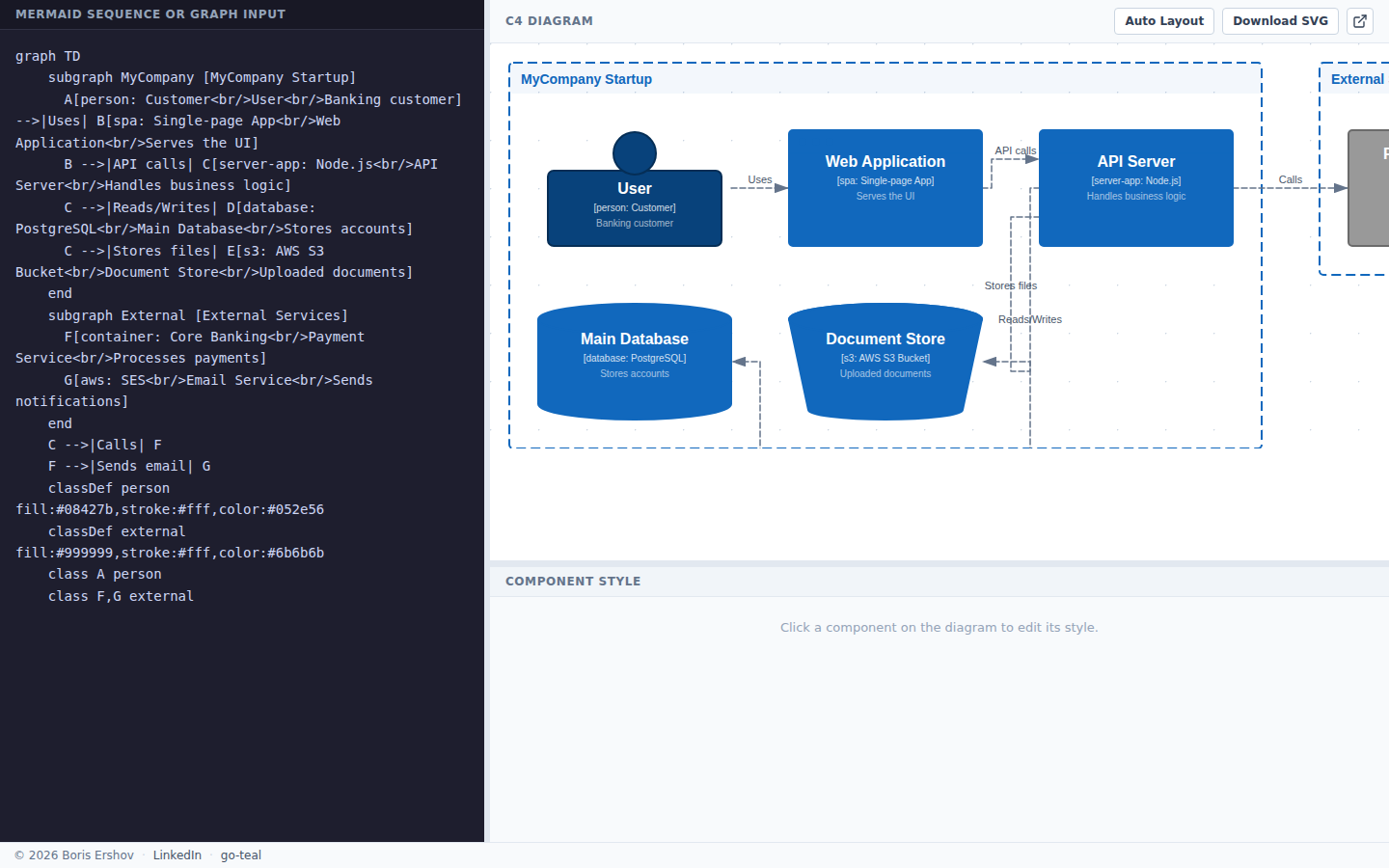Screen dimensions: 1389x868
Task: Select the Main Database cylinder
Action: click(x=635, y=362)
